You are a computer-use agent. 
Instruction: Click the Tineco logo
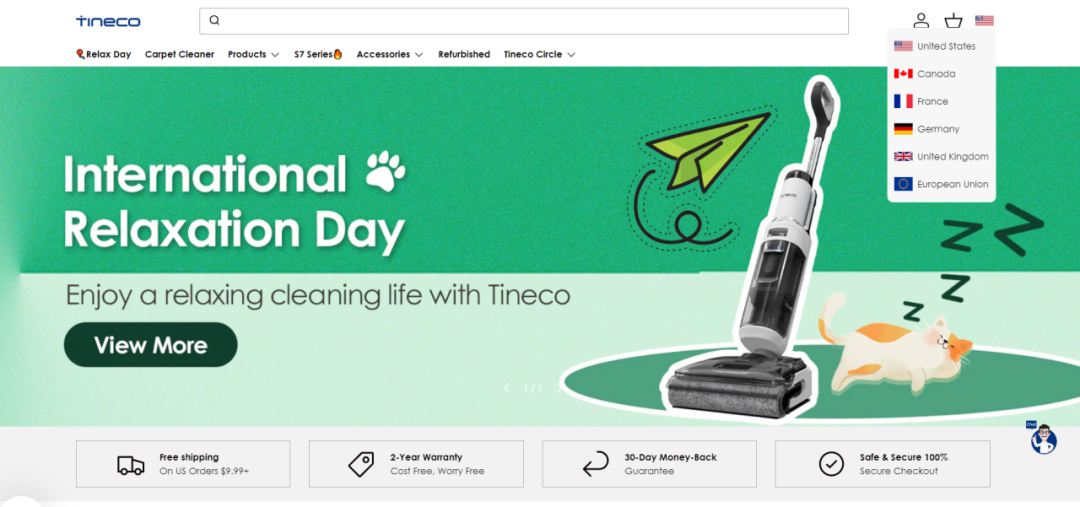click(108, 21)
